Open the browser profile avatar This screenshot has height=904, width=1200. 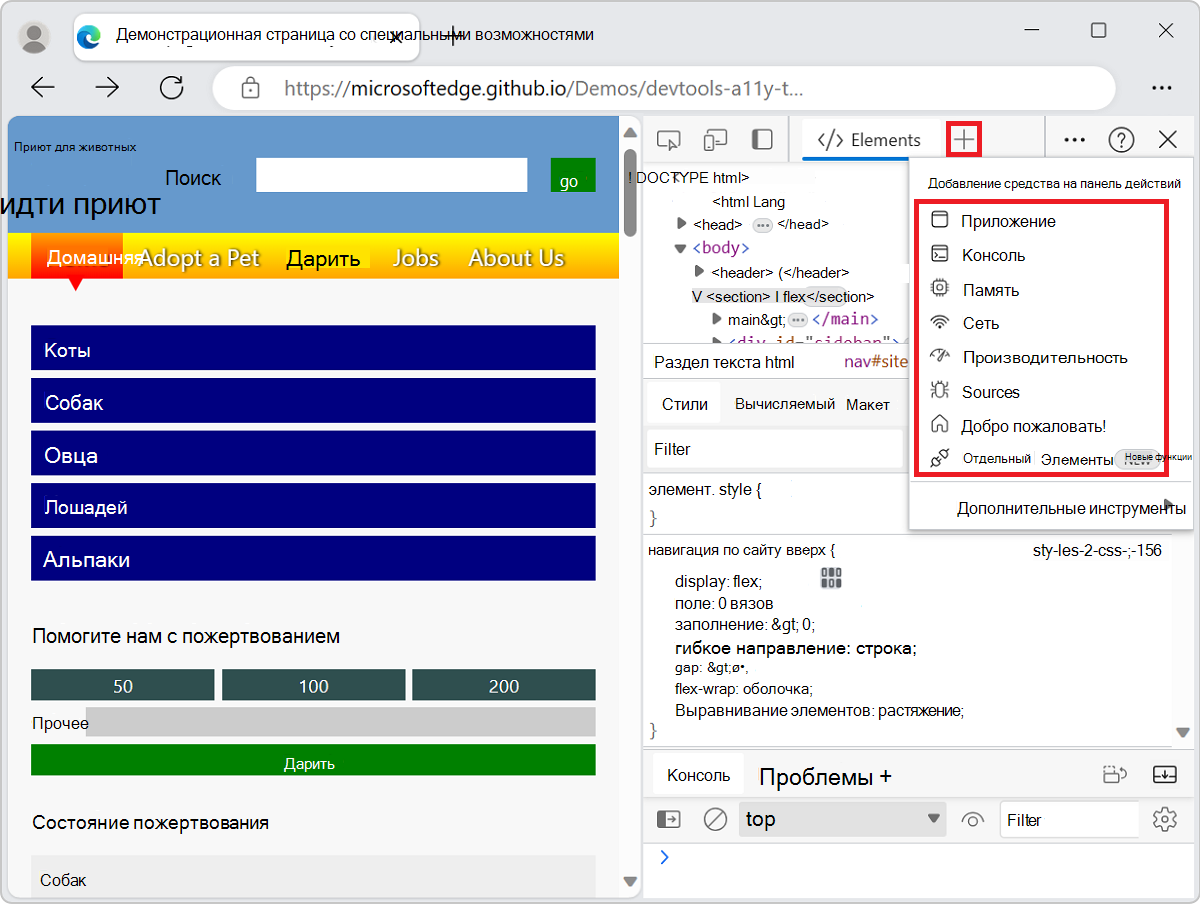click(35, 37)
